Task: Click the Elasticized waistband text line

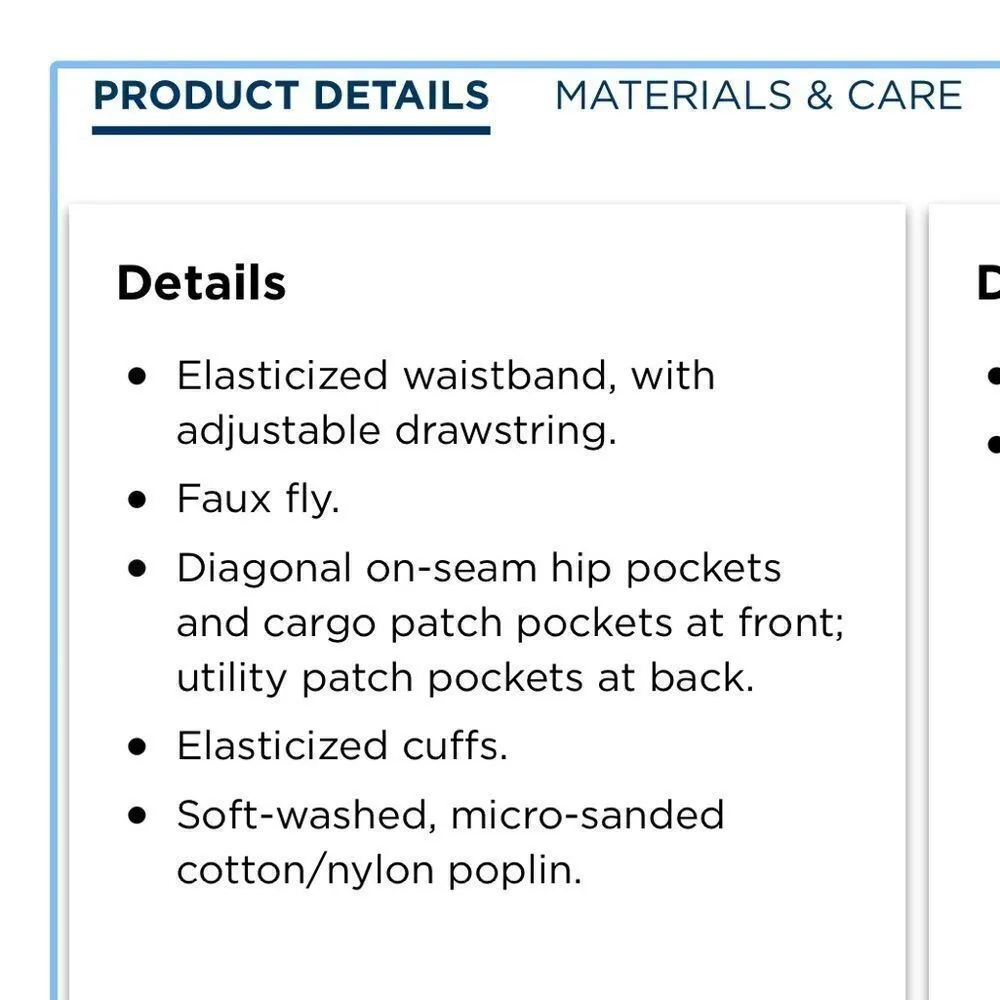Action: point(446,376)
